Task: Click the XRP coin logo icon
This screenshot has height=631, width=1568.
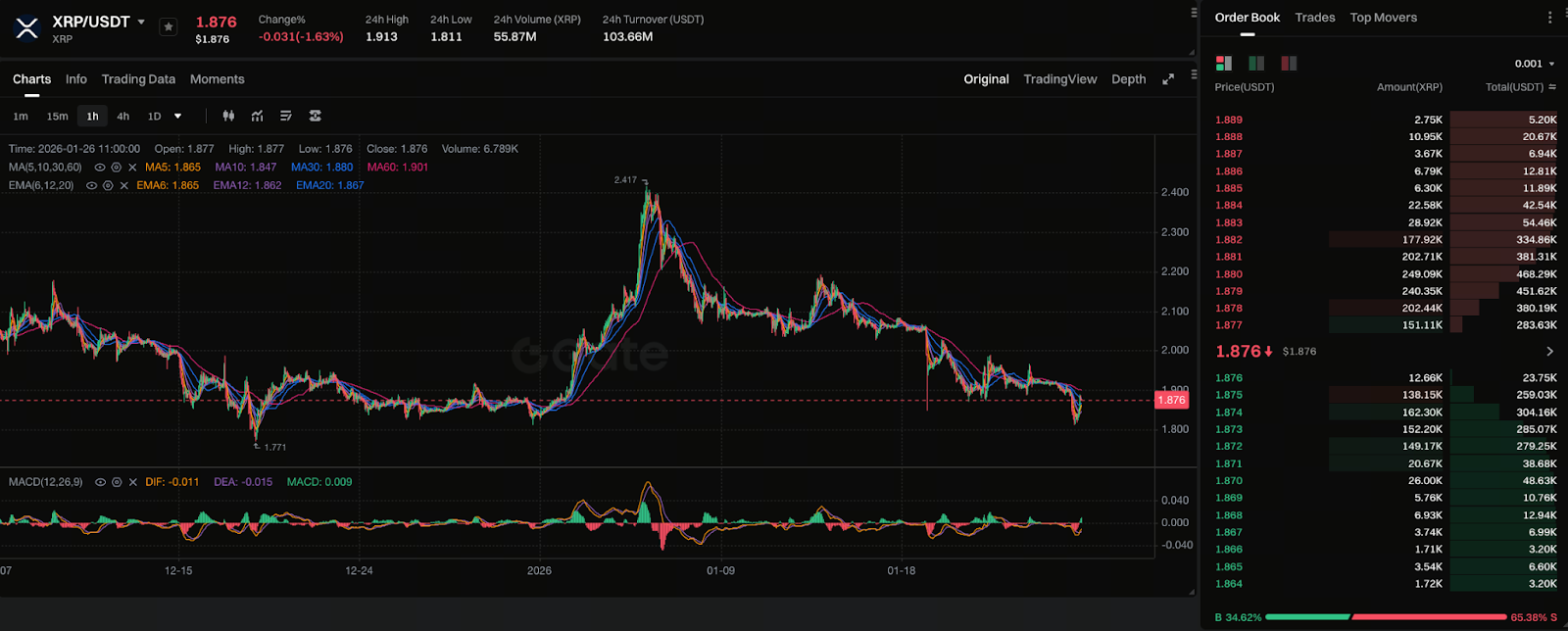Action: pos(26,28)
